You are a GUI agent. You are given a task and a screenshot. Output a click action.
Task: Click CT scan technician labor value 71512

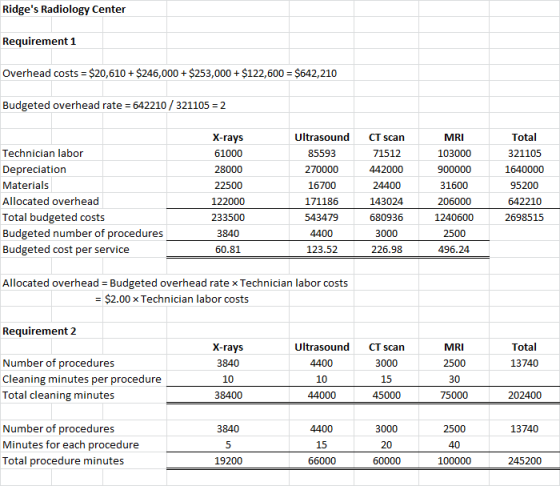tap(387, 154)
